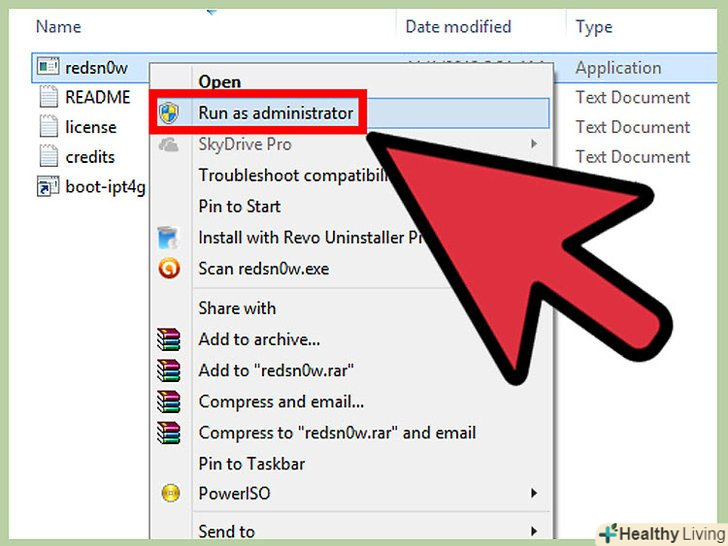Viewport: 728px width, 546px height.
Task: Open the PowerISO menu entry
Action: click(234, 493)
